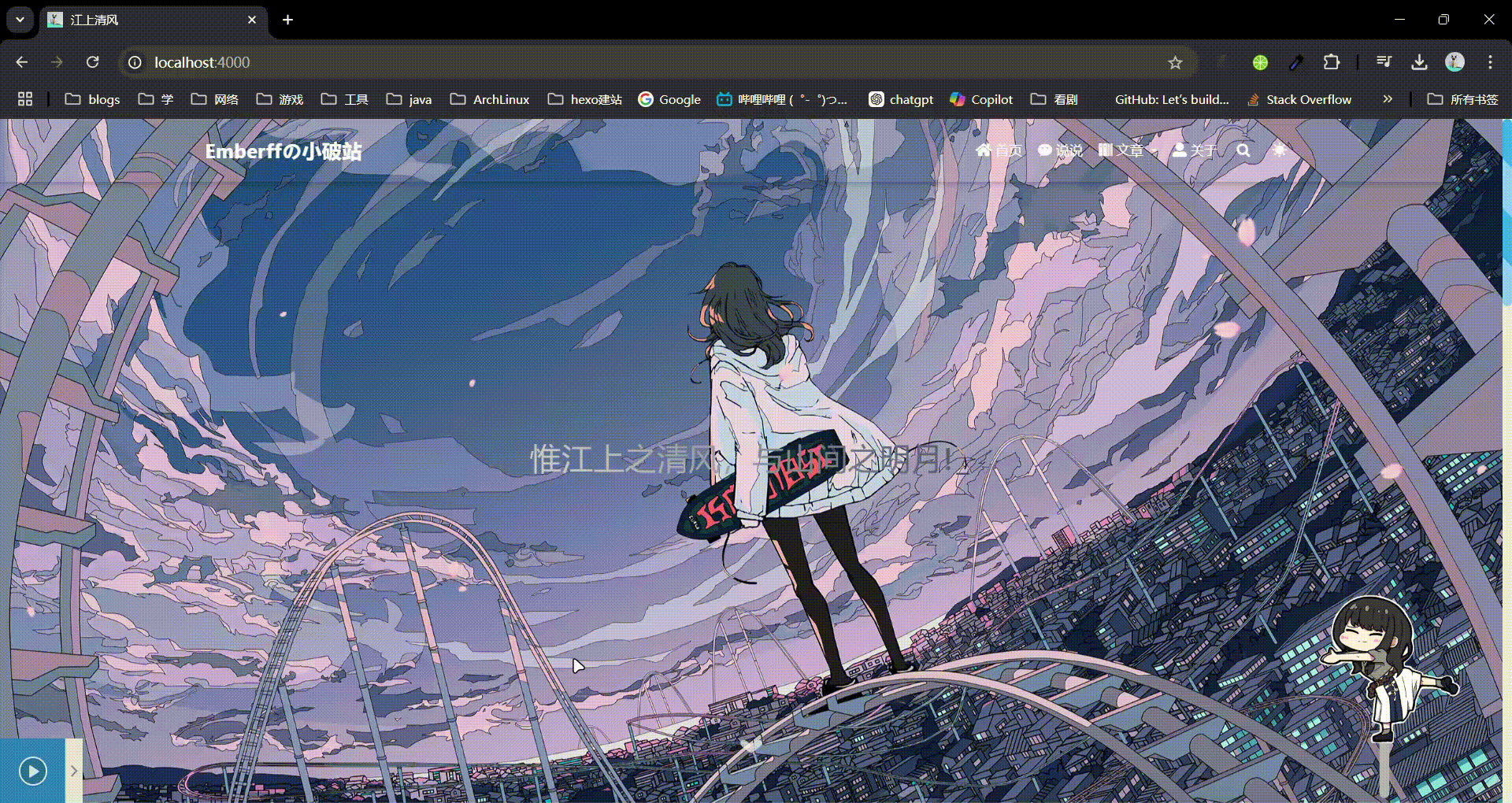
Task: Expand the blogs bookmark folder
Action: 93,99
